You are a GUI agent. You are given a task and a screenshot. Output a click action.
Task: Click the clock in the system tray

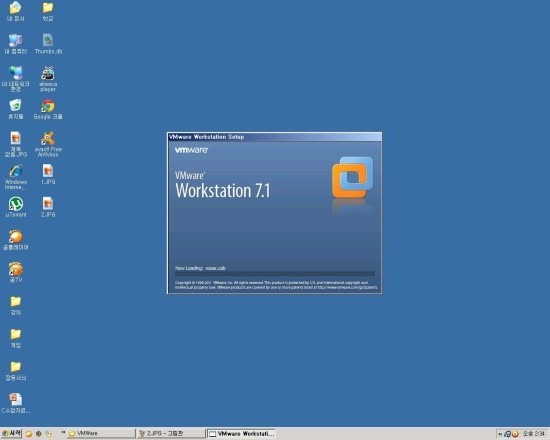(x=534, y=434)
